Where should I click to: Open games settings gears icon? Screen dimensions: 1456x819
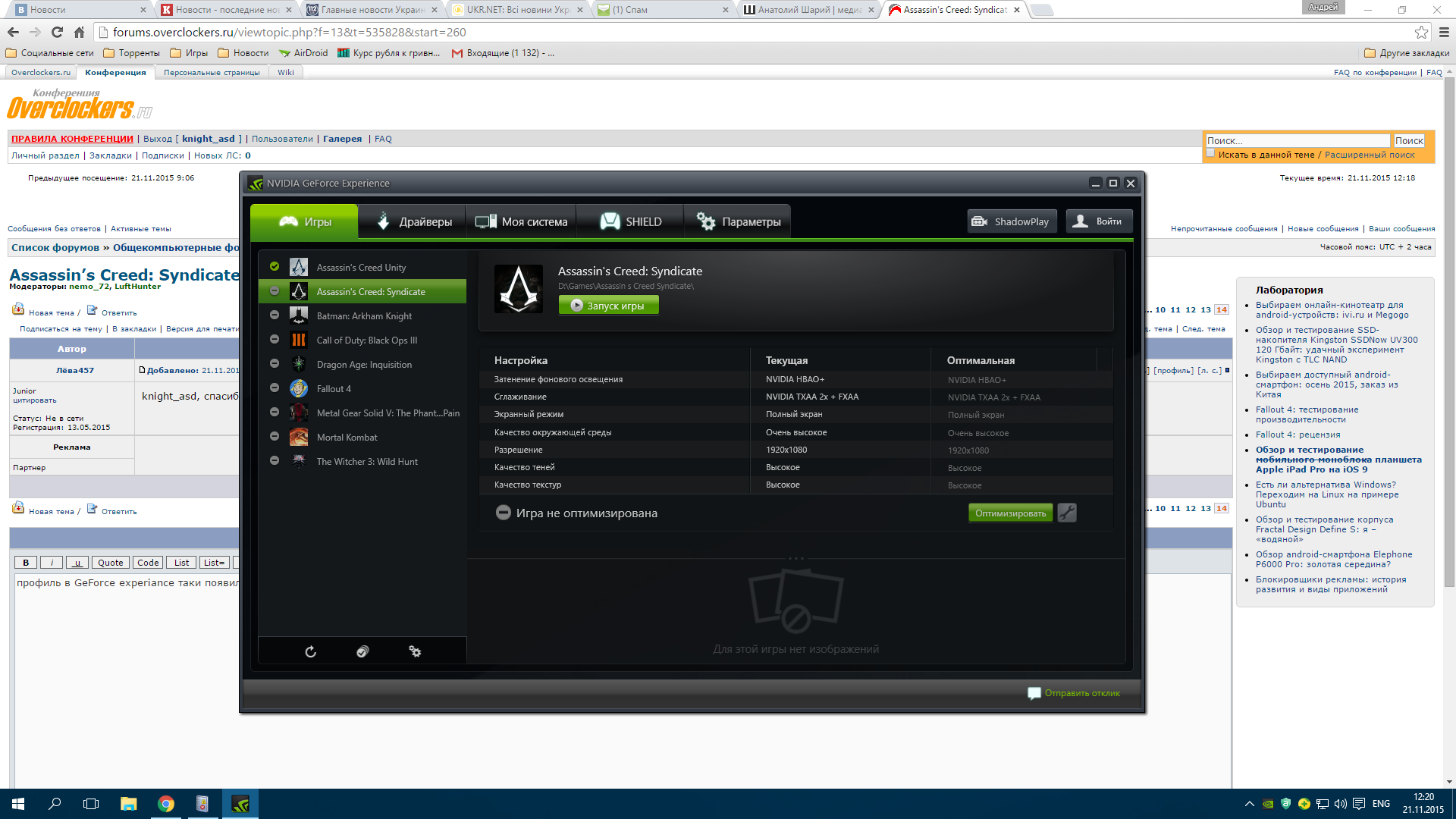[x=415, y=651]
